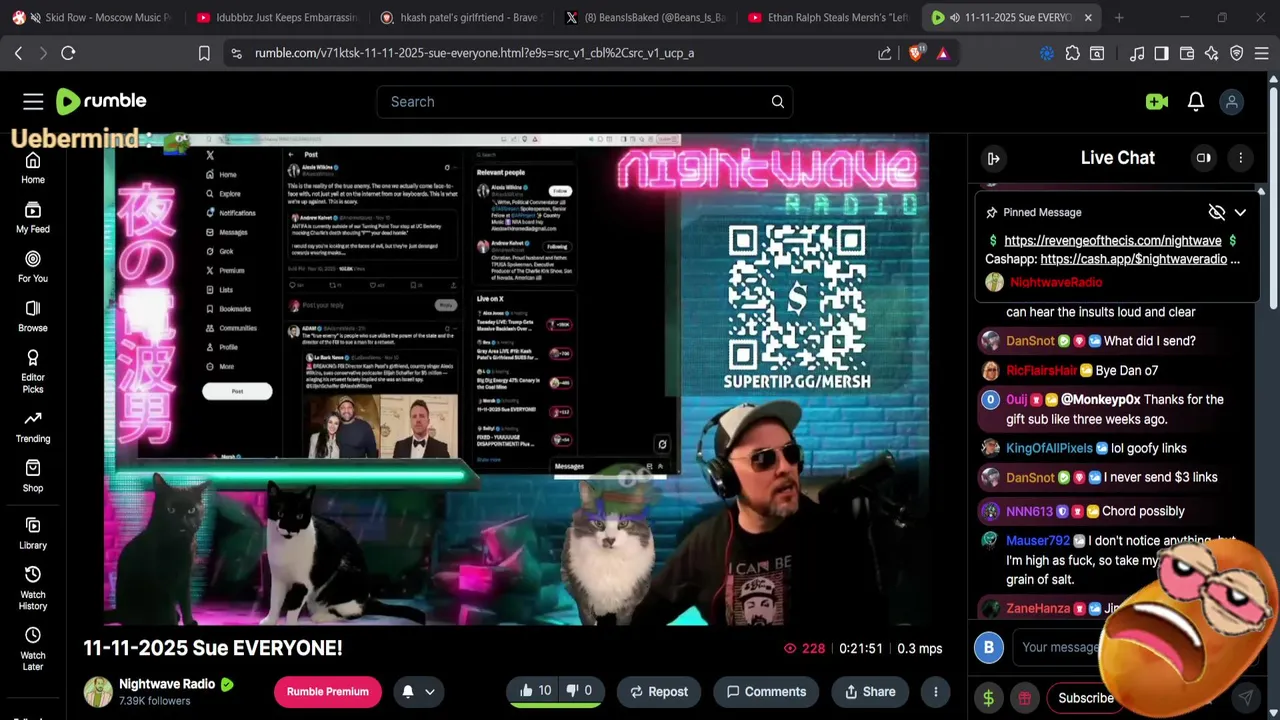
Task: Open live chat three-dot options menu
Action: pos(1240,158)
